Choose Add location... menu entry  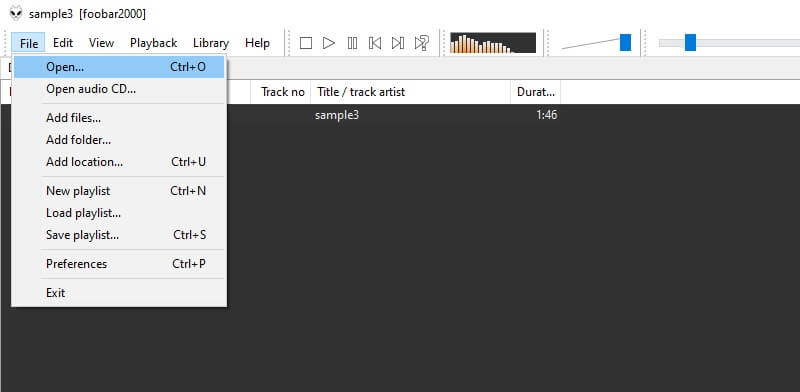[x=119, y=162]
